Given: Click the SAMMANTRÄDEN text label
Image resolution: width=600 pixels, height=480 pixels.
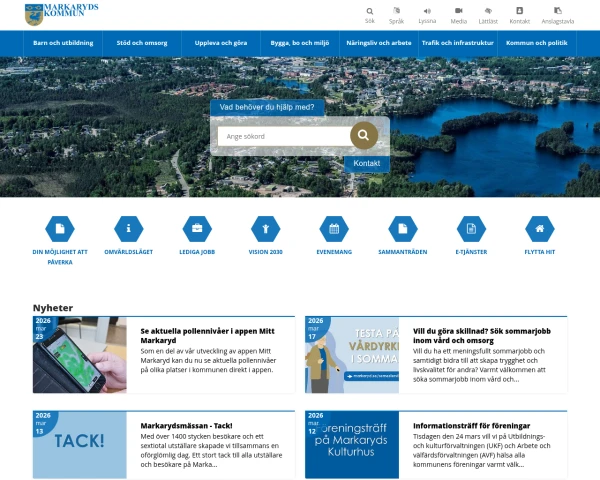Looking at the screenshot, I should tap(403, 252).
